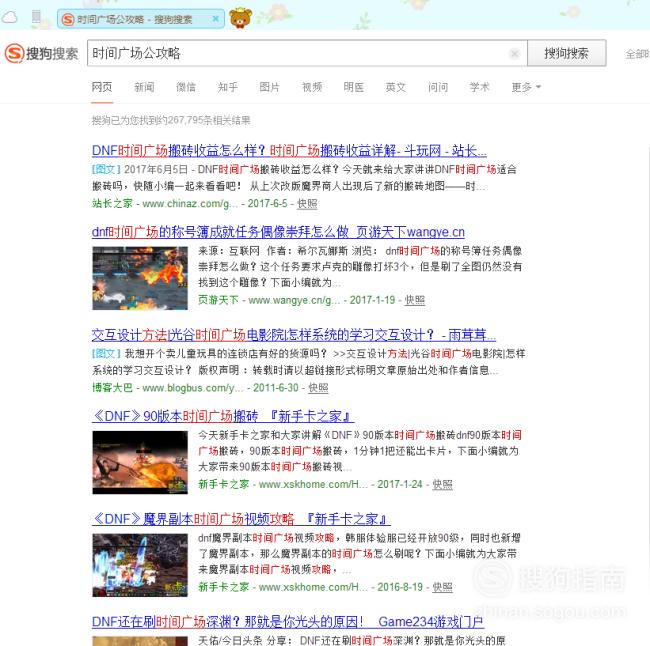Open result DNF时间广场搬砖收益怎么样
650x646 pixels.
pyautogui.click(x=289, y=151)
